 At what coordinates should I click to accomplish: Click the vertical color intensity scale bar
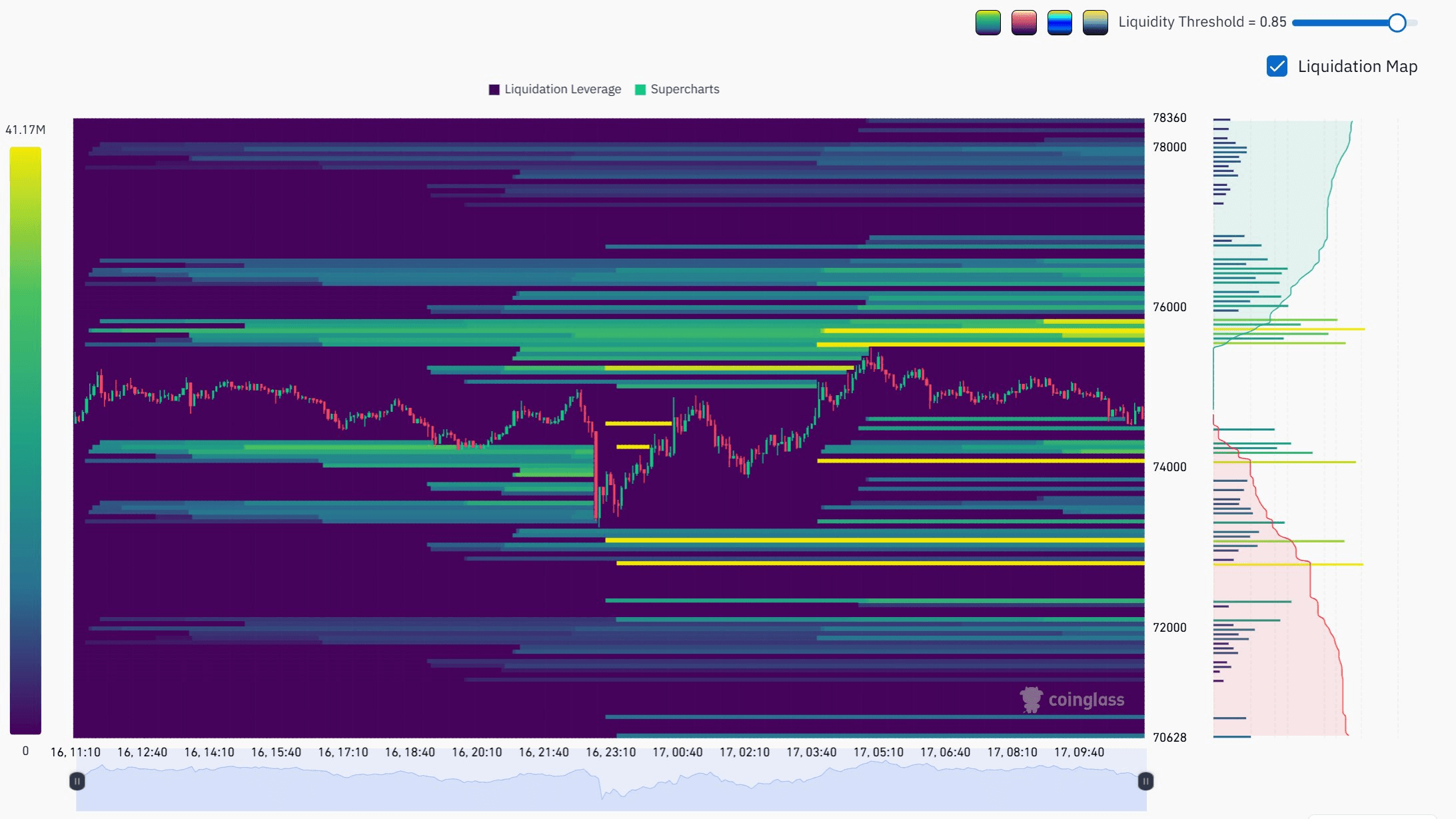(x=25, y=440)
